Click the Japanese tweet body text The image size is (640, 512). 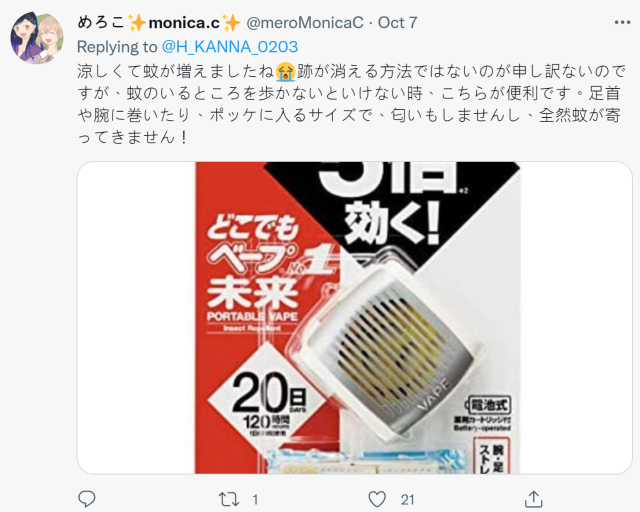351,104
